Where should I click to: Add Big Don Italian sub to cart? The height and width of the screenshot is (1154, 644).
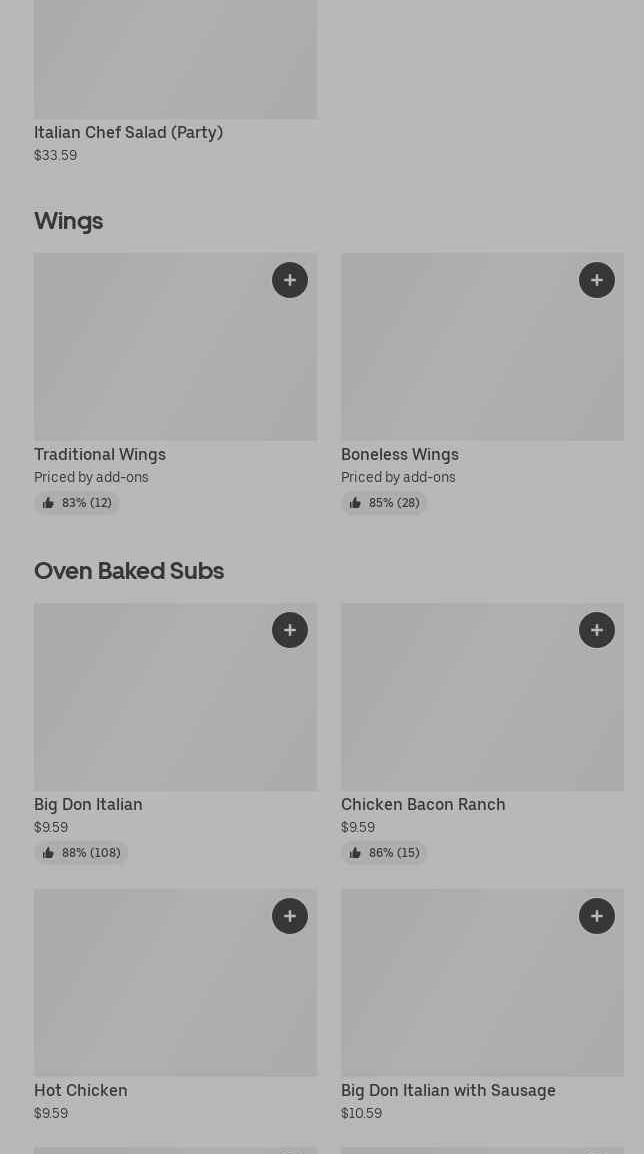point(290,630)
